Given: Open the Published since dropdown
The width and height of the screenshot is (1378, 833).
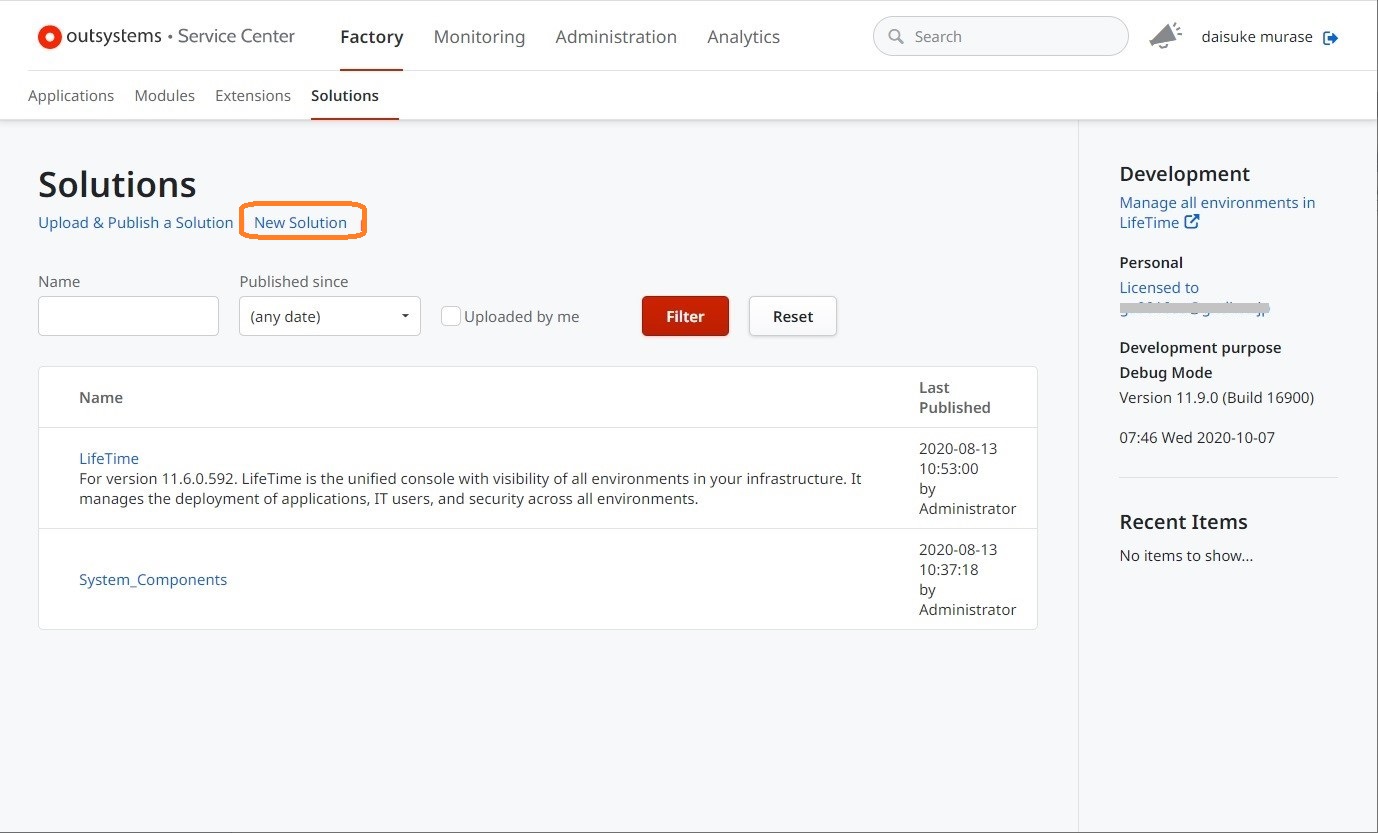Looking at the screenshot, I should [x=329, y=316].
